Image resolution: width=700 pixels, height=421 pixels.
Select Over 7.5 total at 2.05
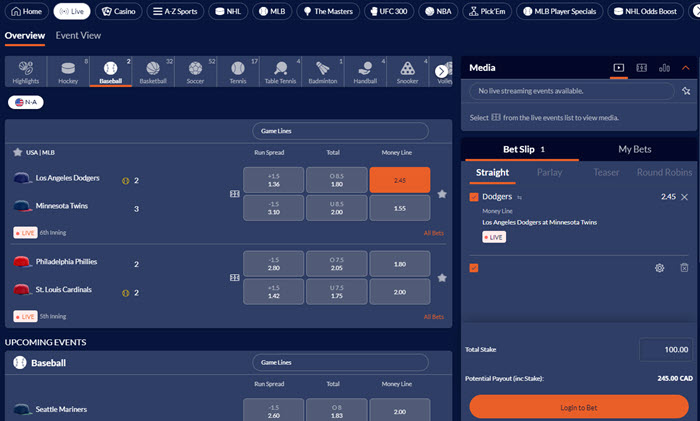pos(337,264)
